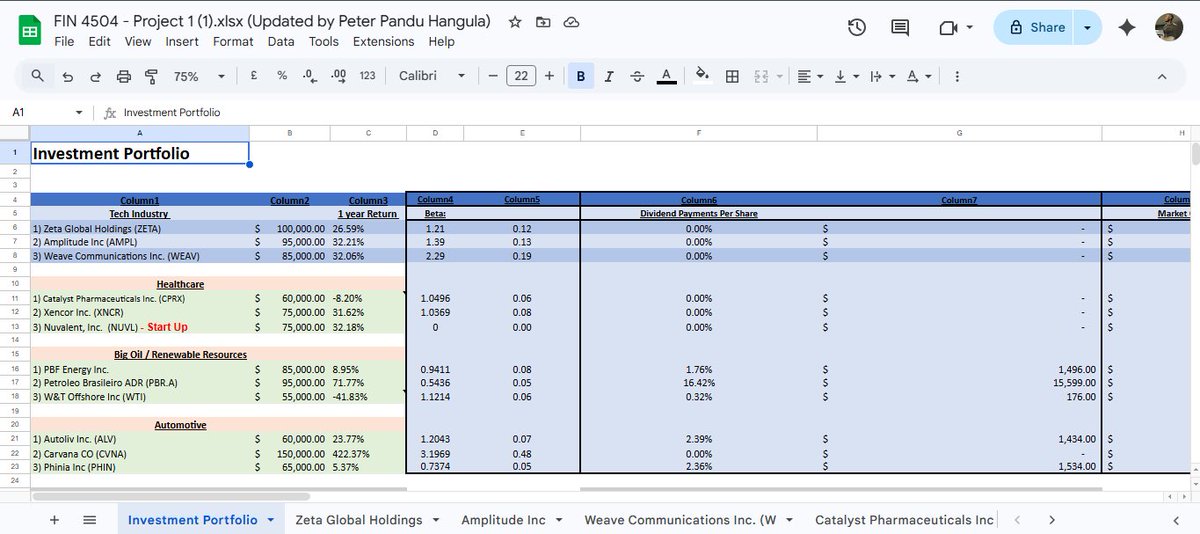Viewport: 1200px width, 534px height.
Task: Print the spreadsheet
Action: pos(124,76)
